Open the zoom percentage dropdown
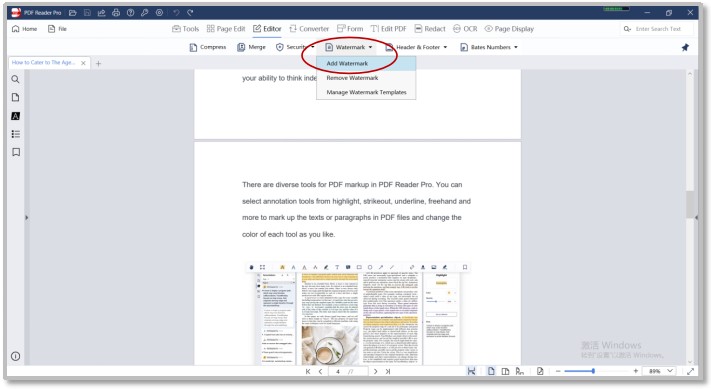 [x=670, y=371]
